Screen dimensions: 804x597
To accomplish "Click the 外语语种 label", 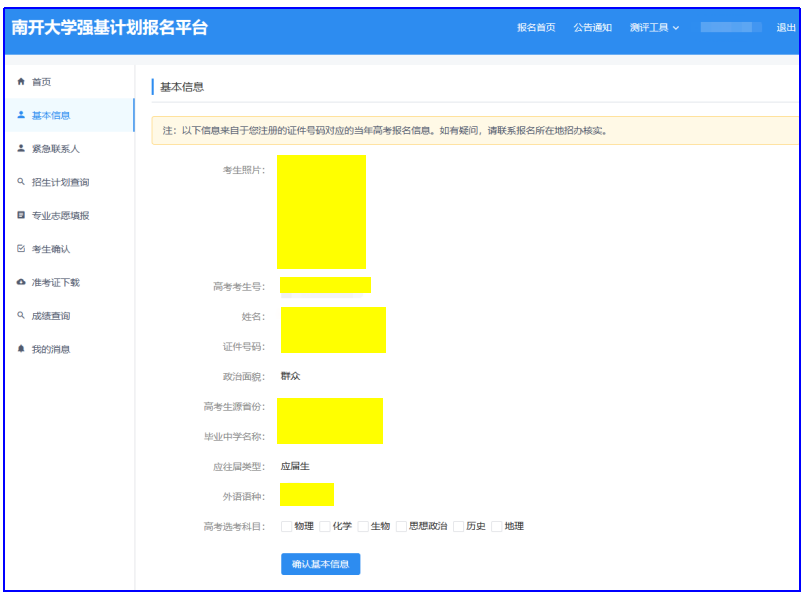I will point(244,496).
